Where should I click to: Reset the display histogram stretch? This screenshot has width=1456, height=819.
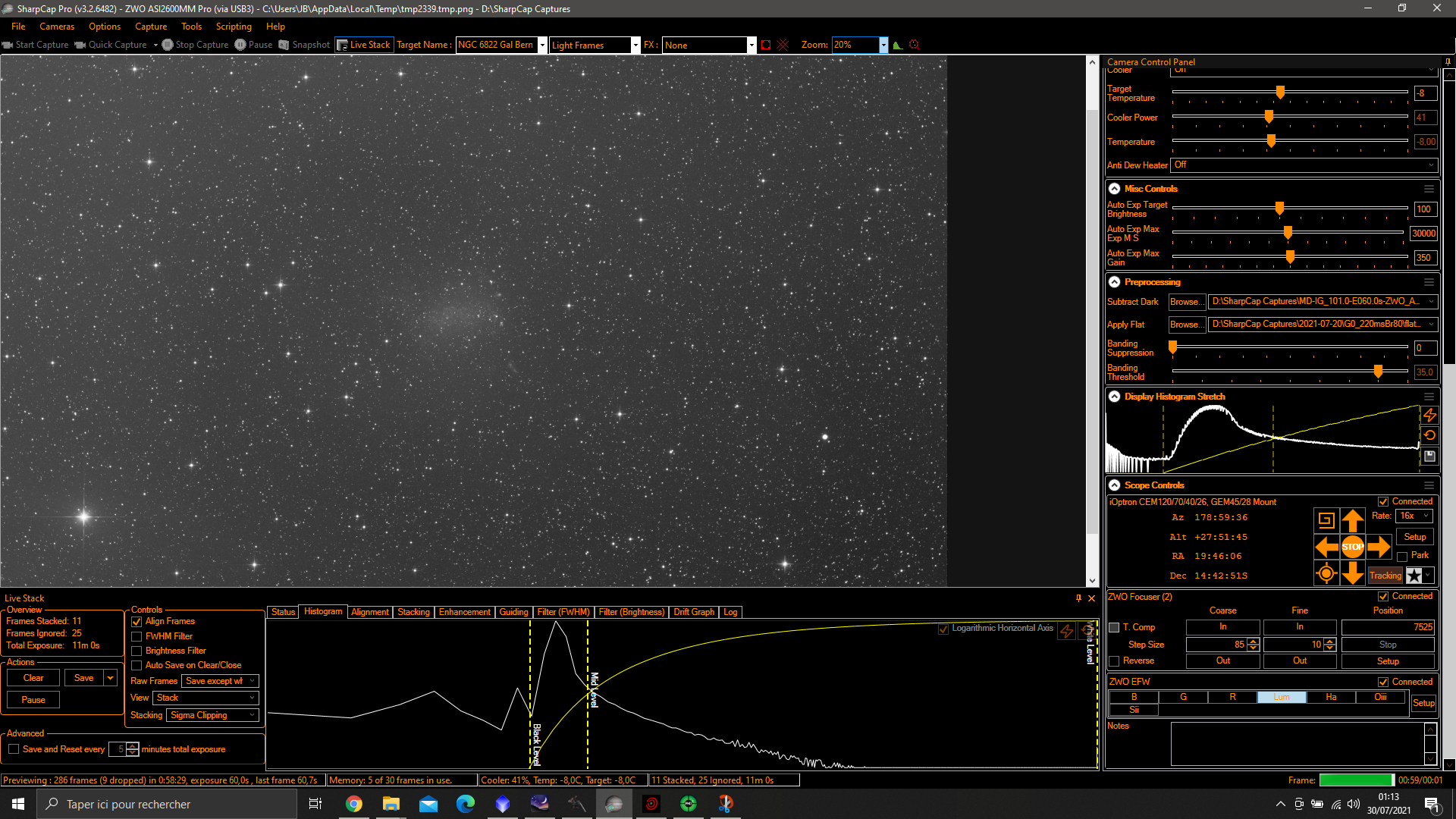[x=1429, y=435]
